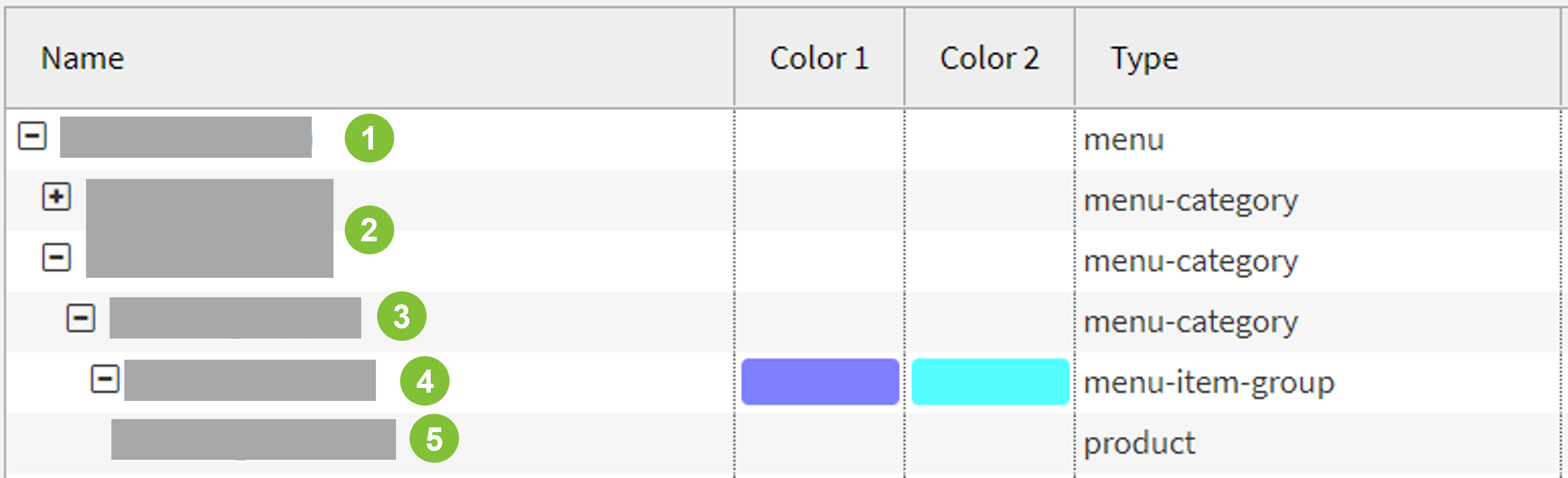1568x478 pixels.
Task: Click the green badge numbered 5
Action: 436,439
